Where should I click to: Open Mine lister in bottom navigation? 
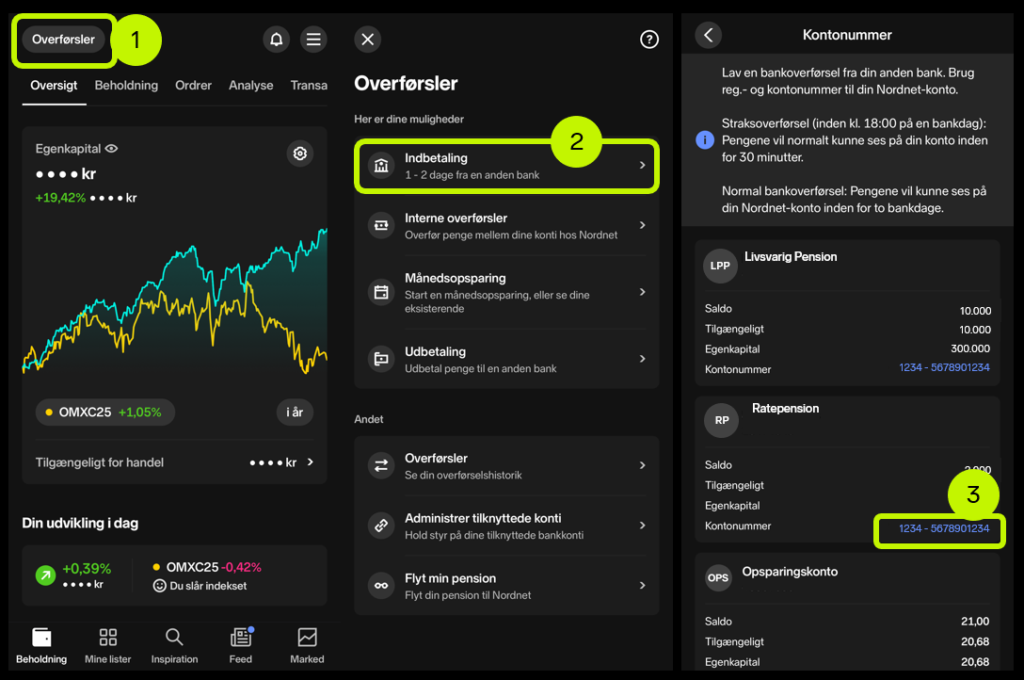[x=108, y=645]
